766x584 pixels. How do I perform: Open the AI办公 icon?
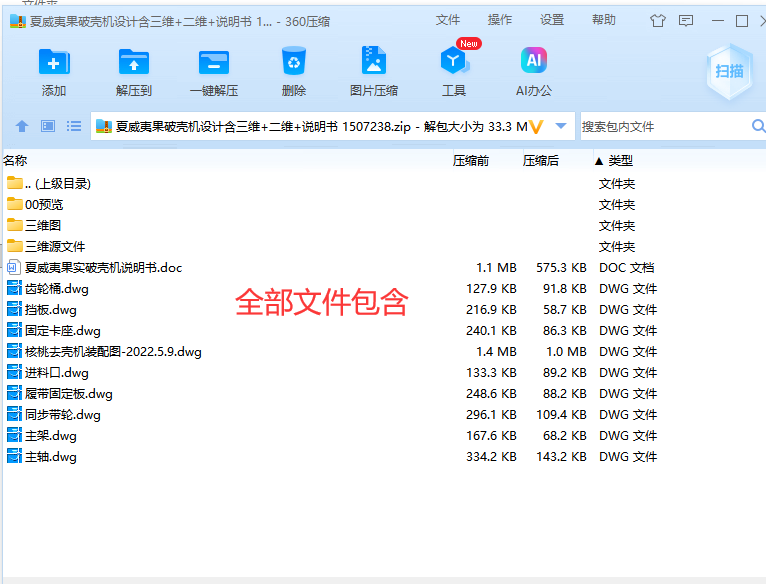click(533, 60)
